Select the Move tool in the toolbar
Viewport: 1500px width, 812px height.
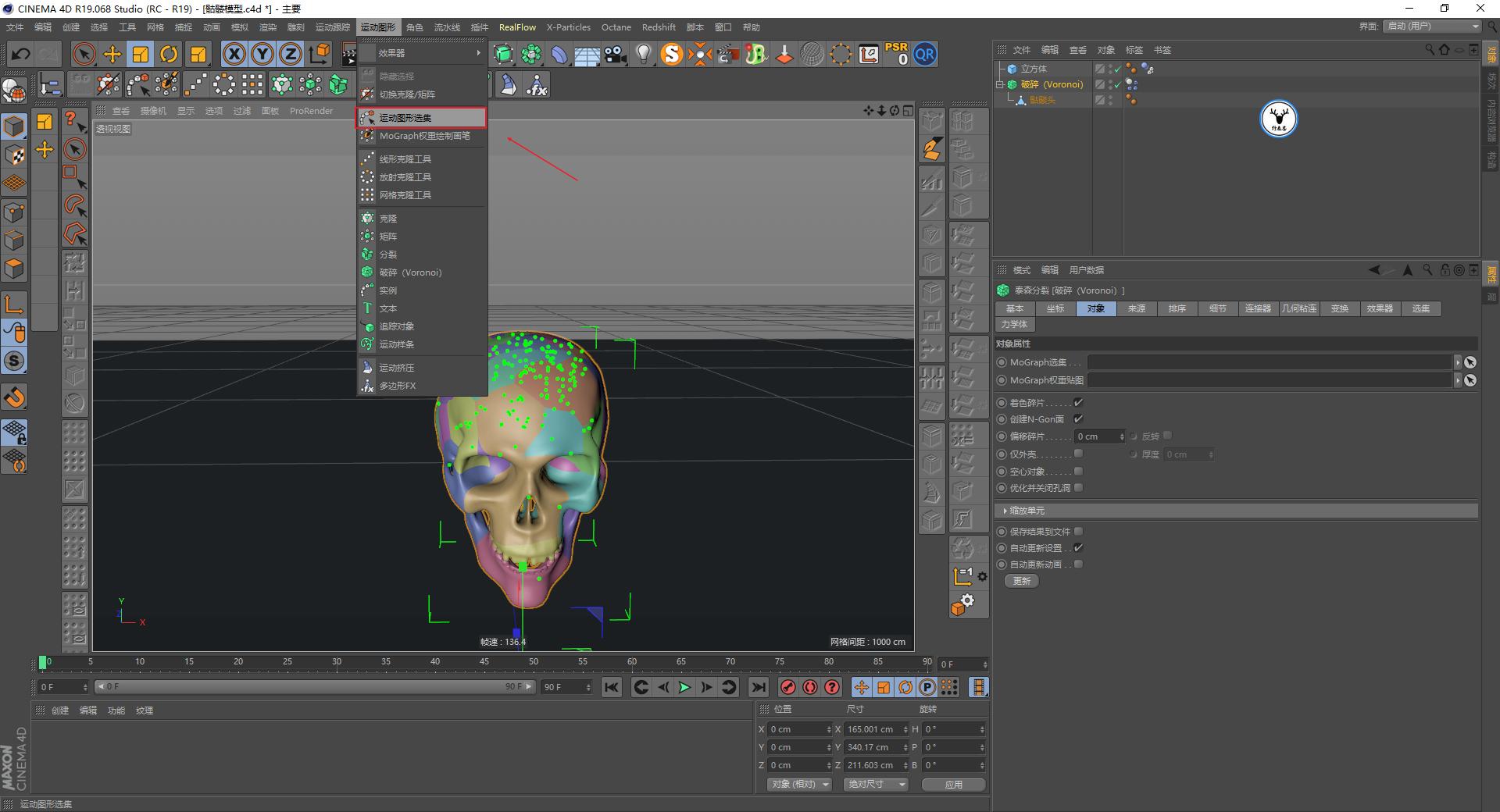point(112,54)
